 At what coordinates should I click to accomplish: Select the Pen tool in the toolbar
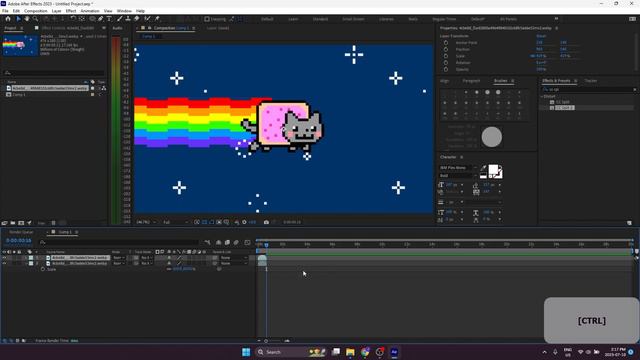[100, 19]
